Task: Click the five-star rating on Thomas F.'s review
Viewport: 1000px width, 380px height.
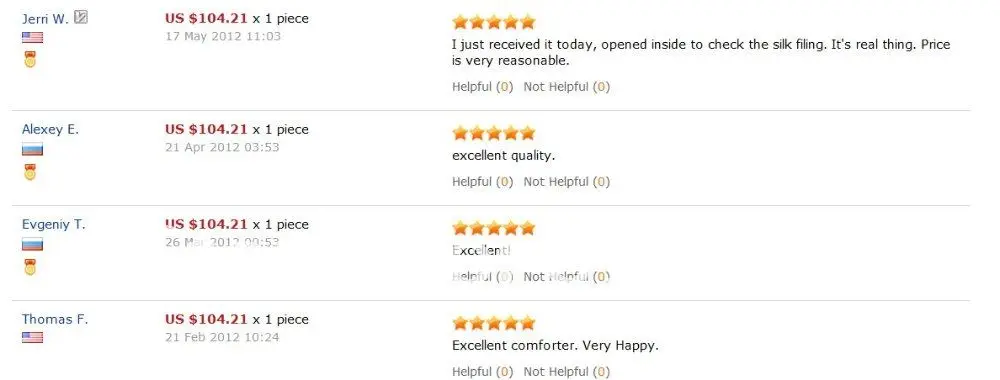Action: click(x=494, y=323)
